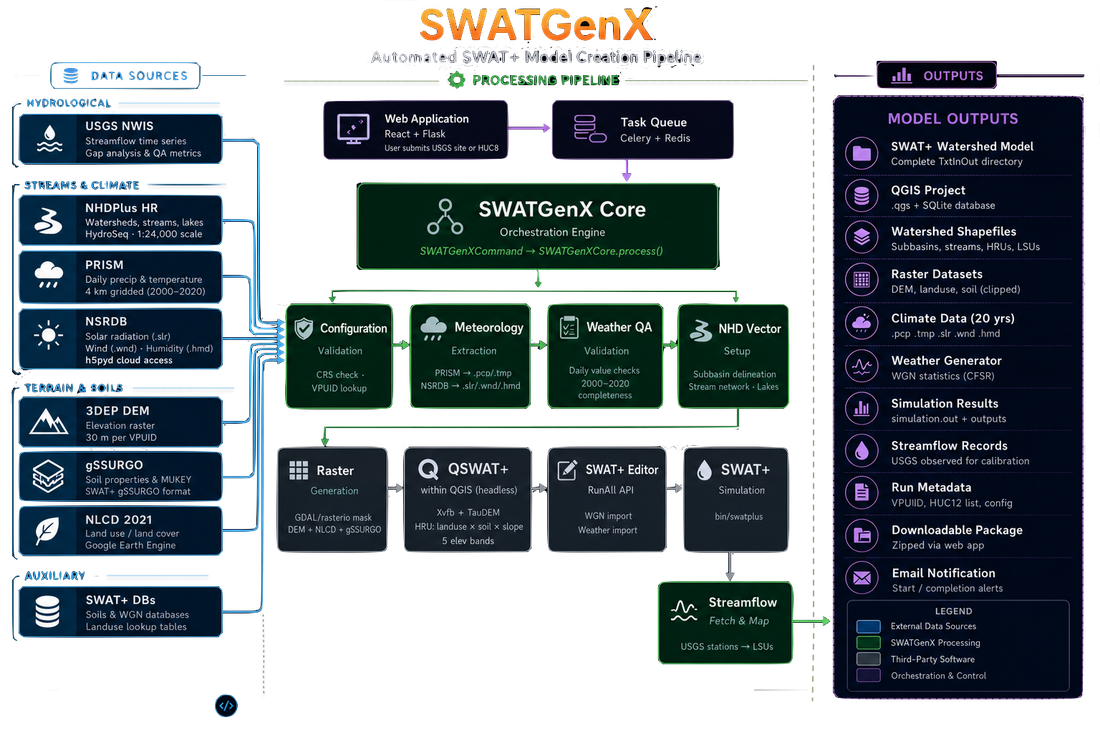The width and height of the screenshot is (1100, 733).
Task: Click the Run Metadata document icon
Action: pos(861,494)
